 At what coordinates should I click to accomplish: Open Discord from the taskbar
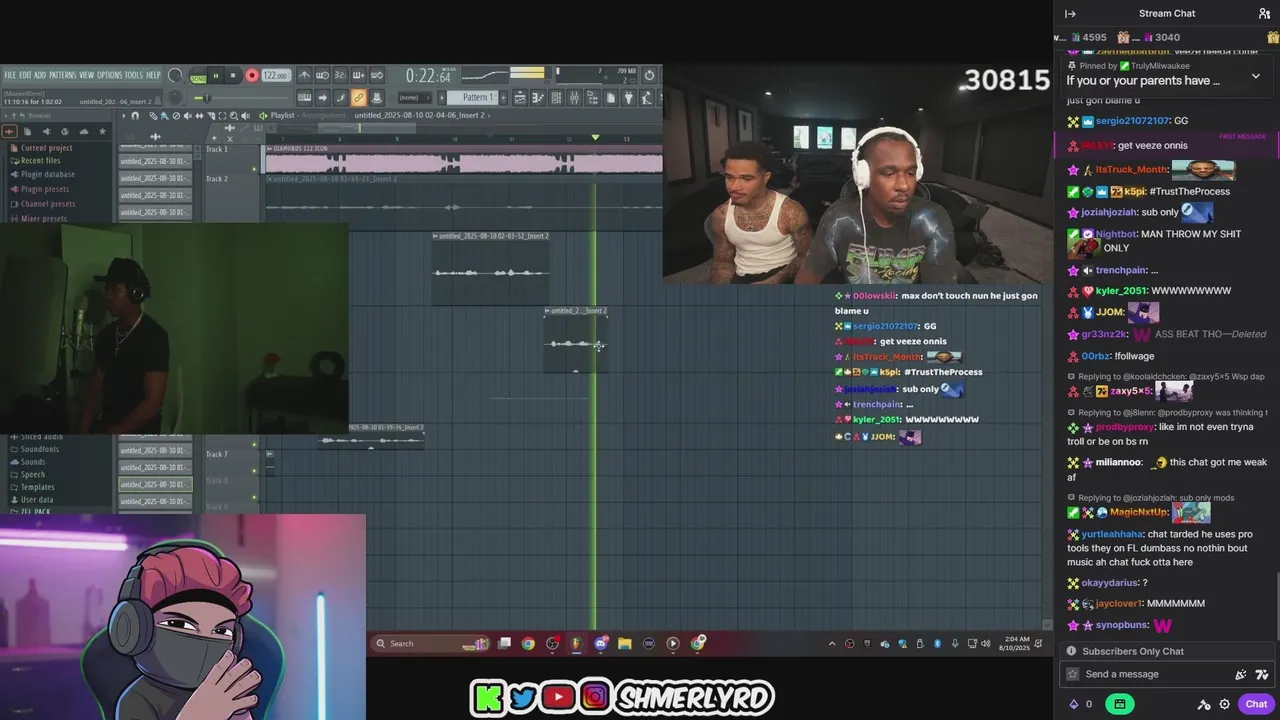tap(601, 643)
